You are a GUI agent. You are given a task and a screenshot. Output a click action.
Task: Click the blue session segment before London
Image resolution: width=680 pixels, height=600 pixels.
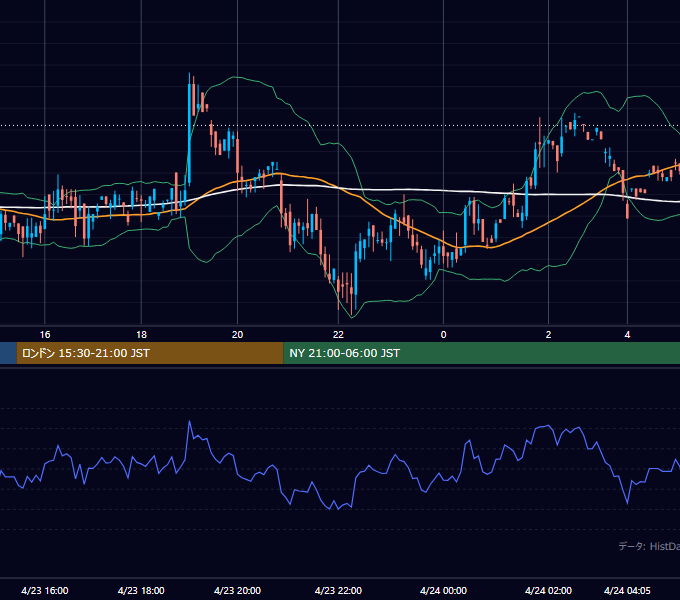tap(8, 353)
